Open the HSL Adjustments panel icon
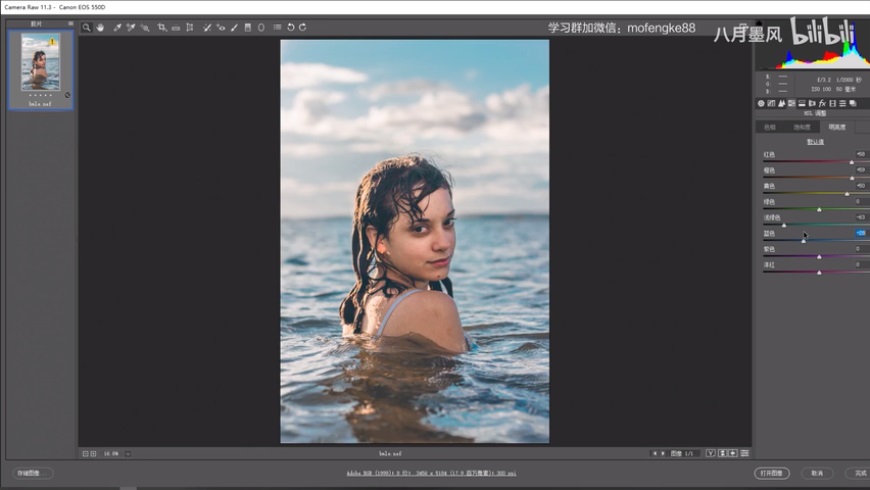The height and width of the screenshot is (490, 870). tap(792, 103)
